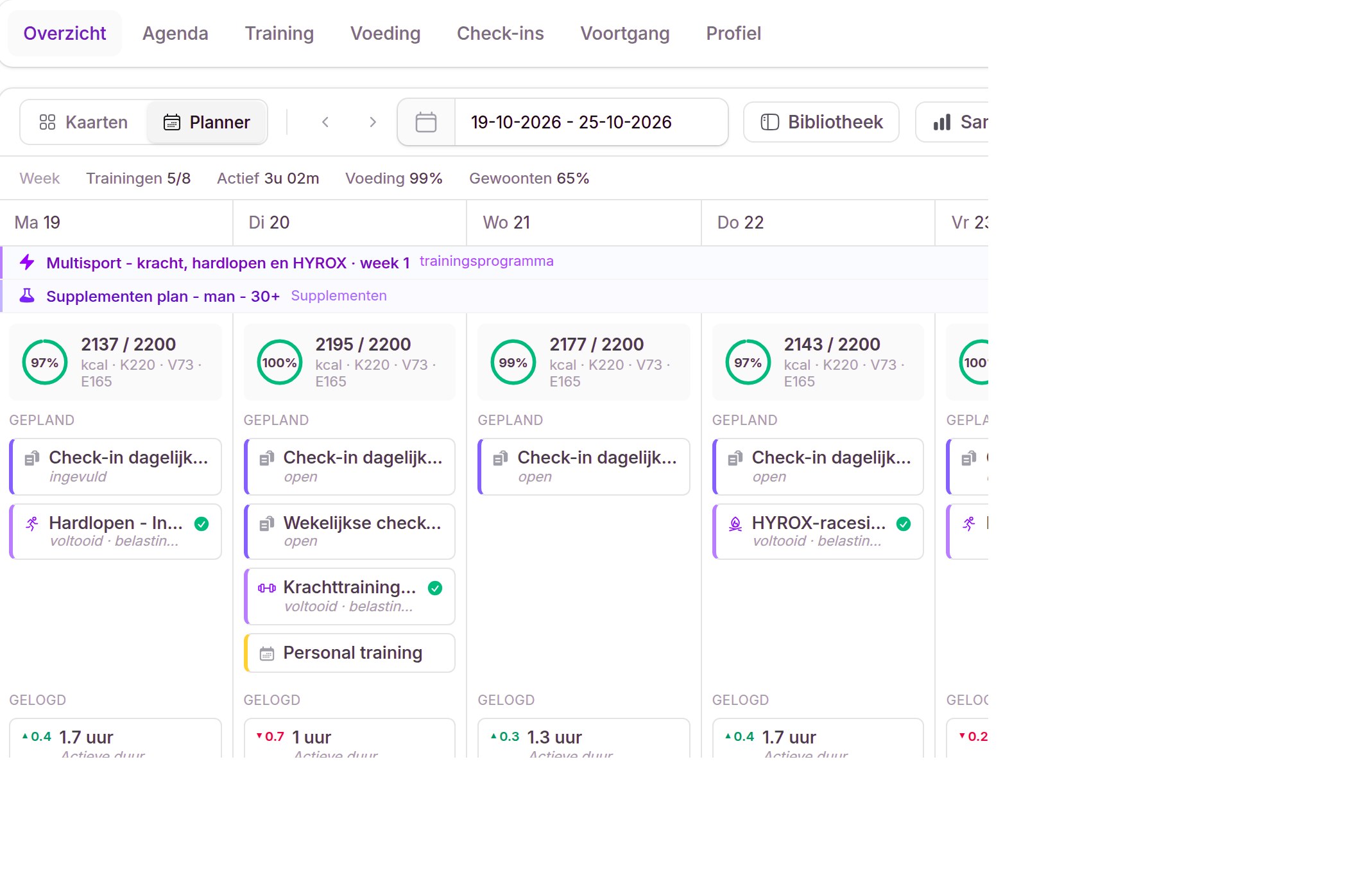Click the green checkmark on Hardlopen

[202, 524]
